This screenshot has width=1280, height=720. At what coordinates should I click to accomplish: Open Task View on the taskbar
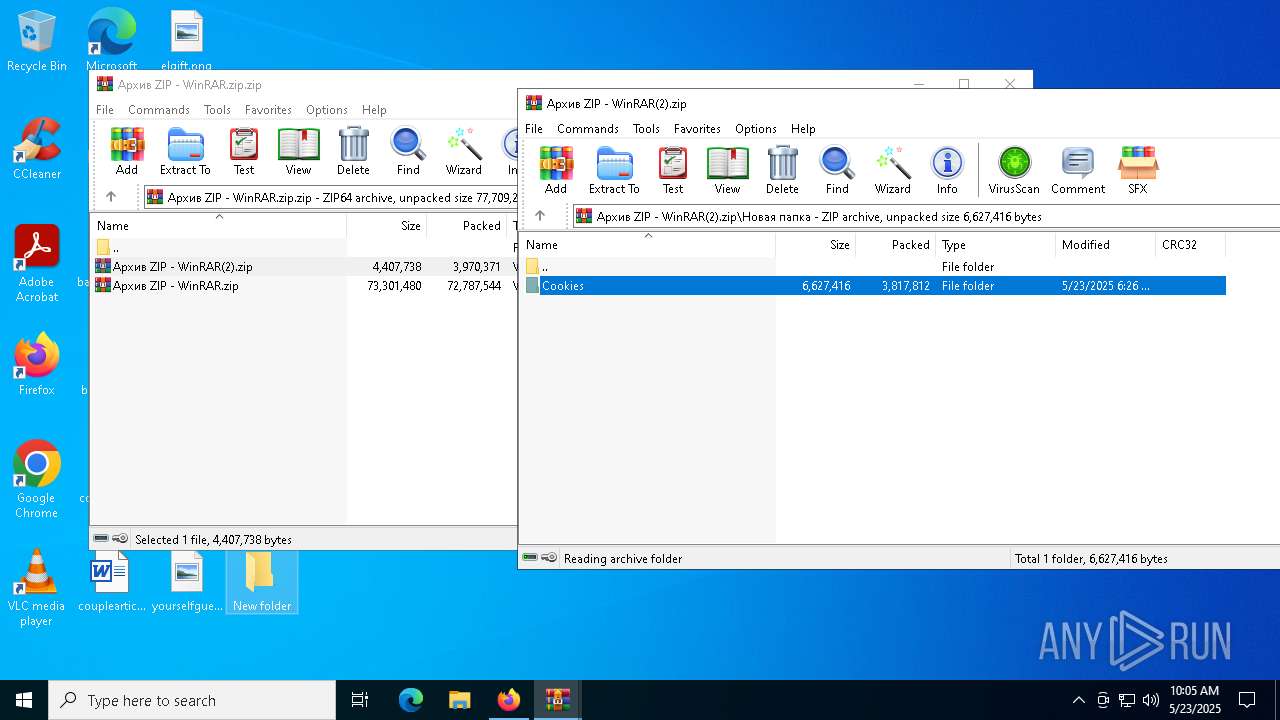click(360, 700)
